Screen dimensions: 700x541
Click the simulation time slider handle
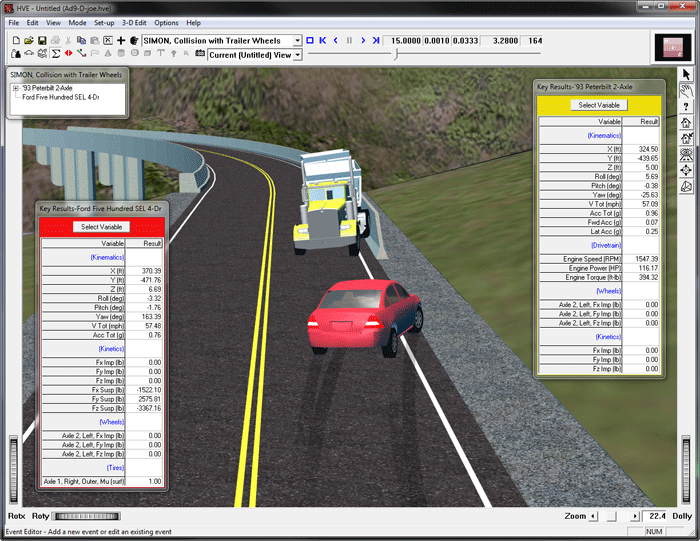[x=397, y=54]
